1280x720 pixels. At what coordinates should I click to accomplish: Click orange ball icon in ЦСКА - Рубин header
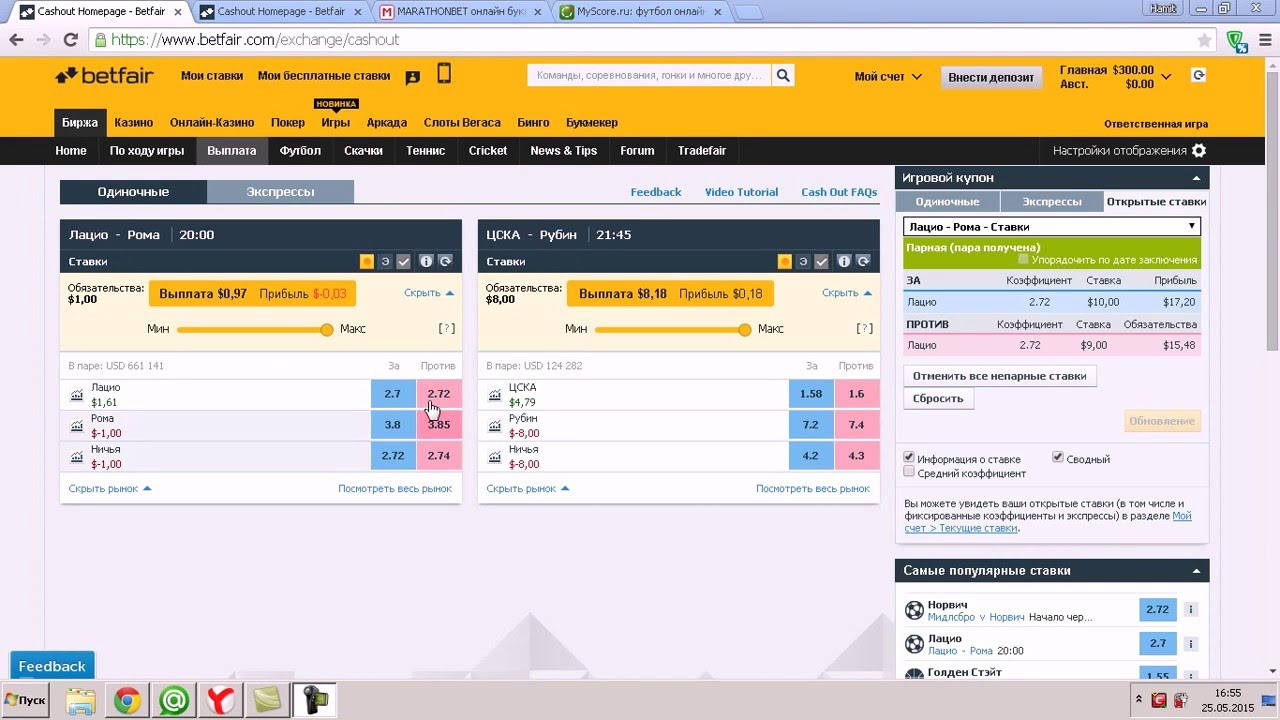coord(785,261)
